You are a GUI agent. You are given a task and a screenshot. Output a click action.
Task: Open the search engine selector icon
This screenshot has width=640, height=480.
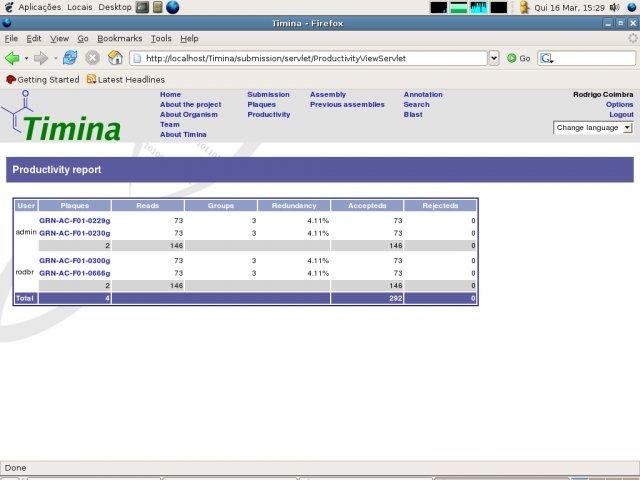tap(547, 59)
